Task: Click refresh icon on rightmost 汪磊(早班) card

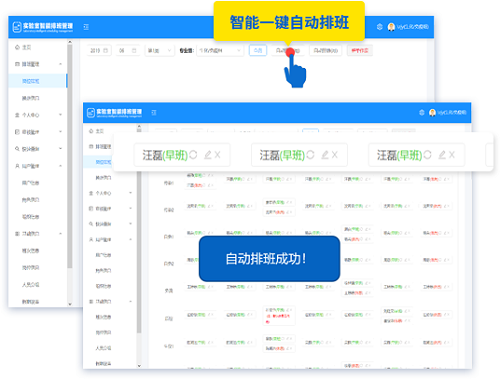Action: coord(427,155)
